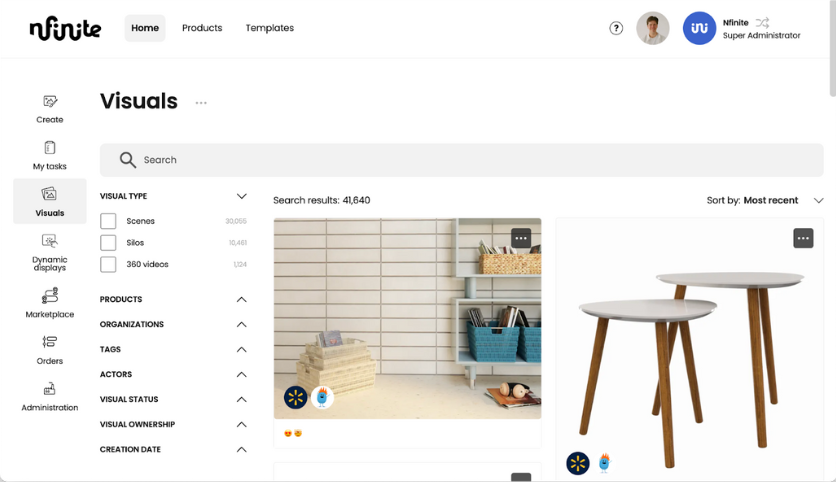The image size is (836, 482).
Task: Switch to the Templates tab
Action: [270, 28]
